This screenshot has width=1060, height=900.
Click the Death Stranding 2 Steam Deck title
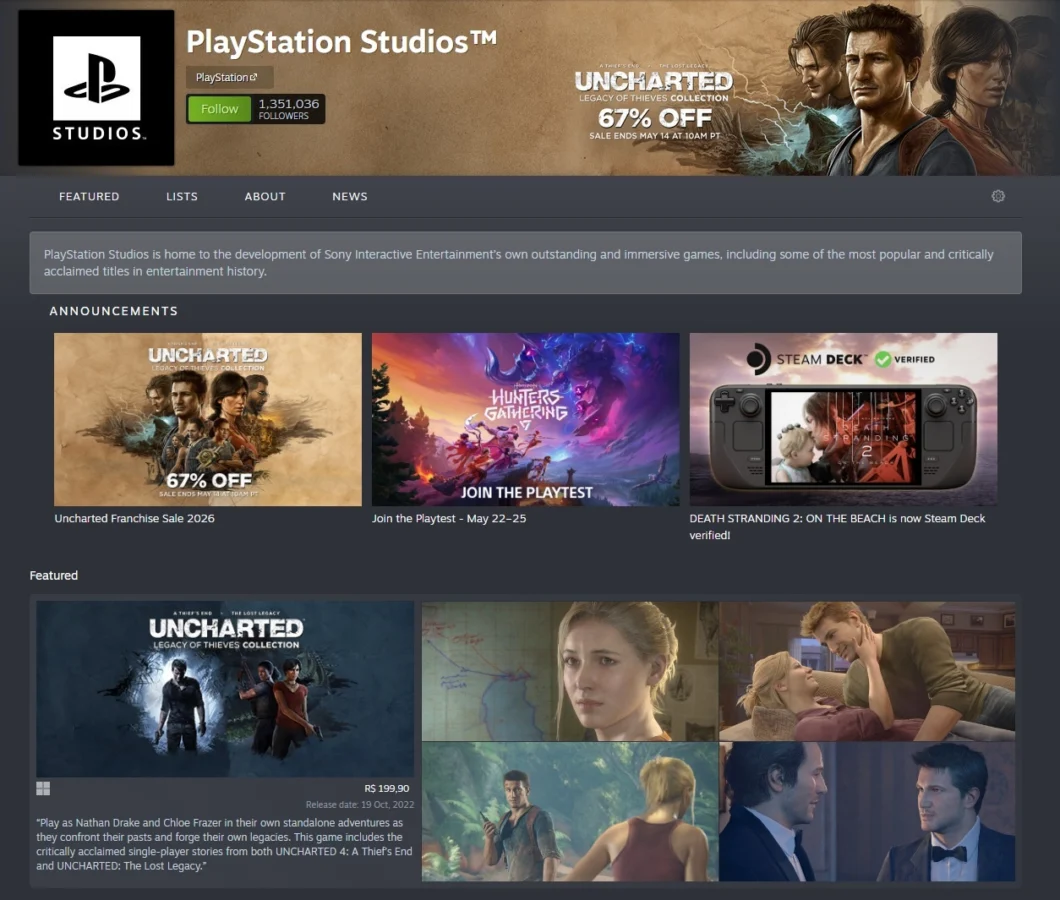click(x=837, y=527)
